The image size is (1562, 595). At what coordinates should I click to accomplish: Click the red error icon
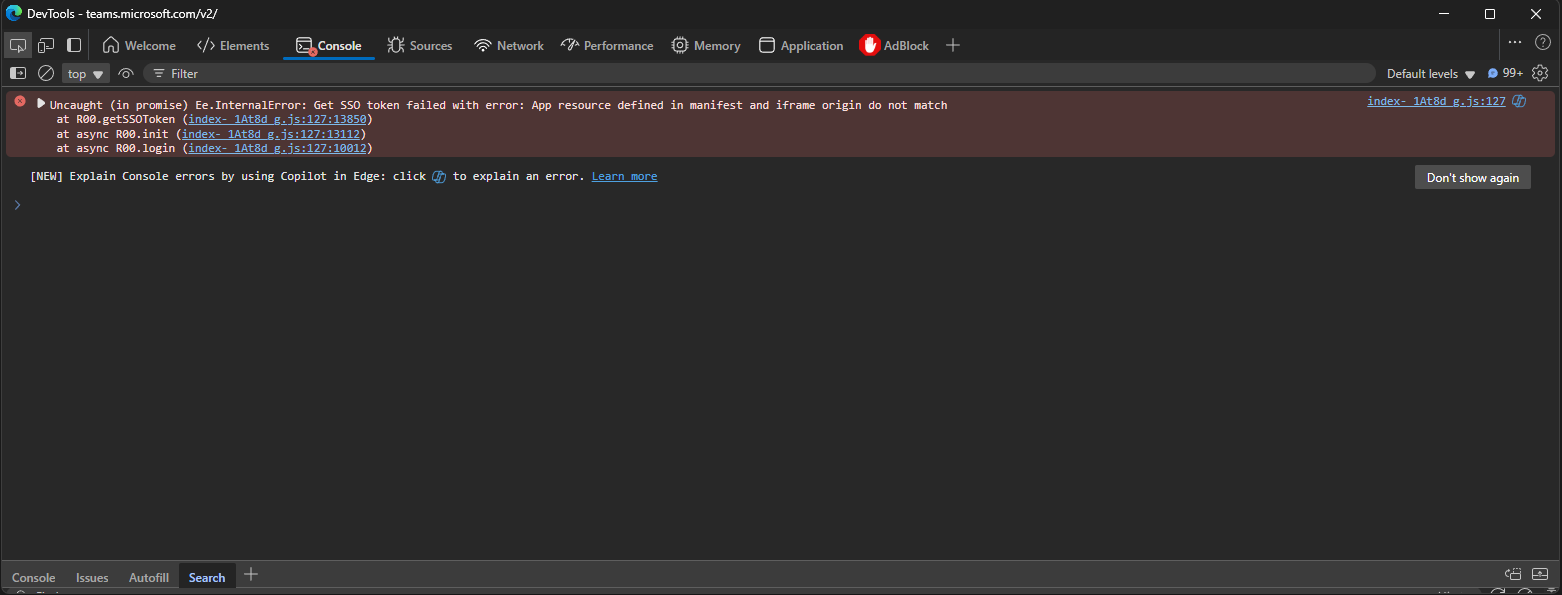point(20,101)
